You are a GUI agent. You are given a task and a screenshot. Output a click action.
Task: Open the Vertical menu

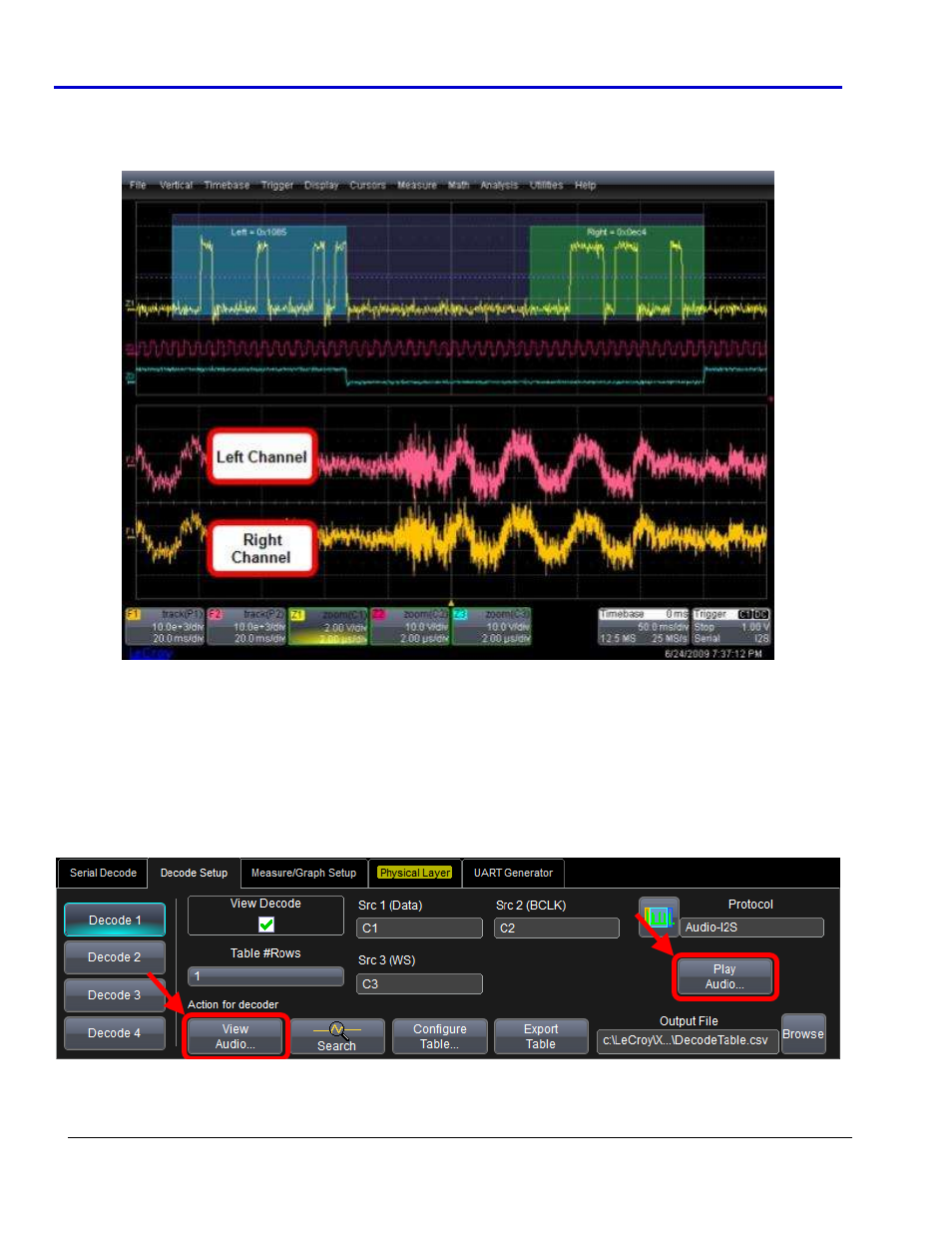(x=176, y=186)
